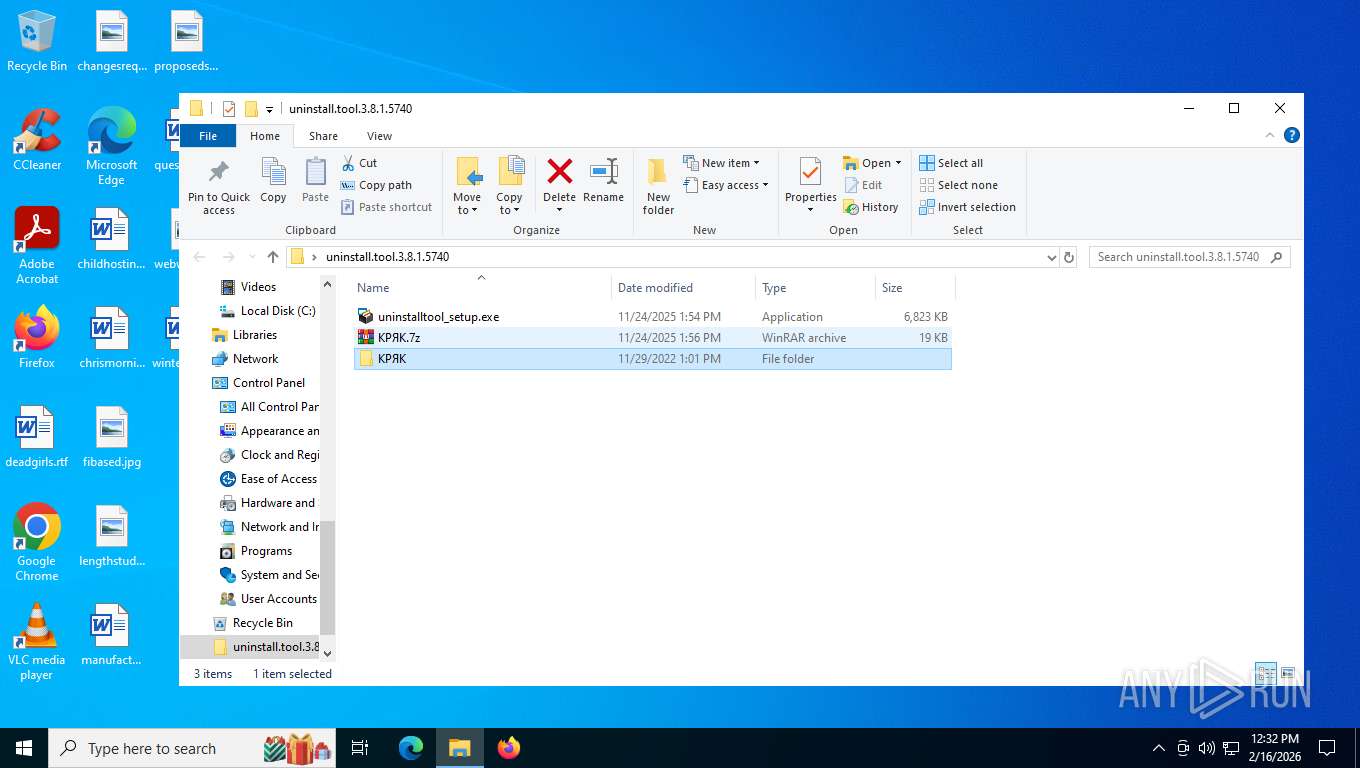This screenshot has height=768, width=1360.
Task: Sort by Date modified column header
Action: click(x=683, y=288)
